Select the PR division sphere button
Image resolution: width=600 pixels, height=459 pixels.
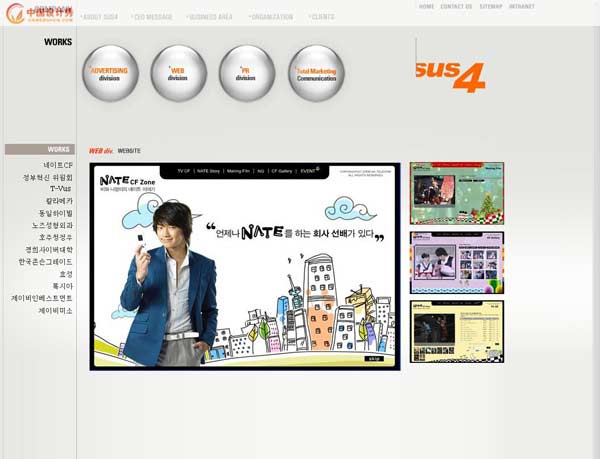[x=247, y=73]
